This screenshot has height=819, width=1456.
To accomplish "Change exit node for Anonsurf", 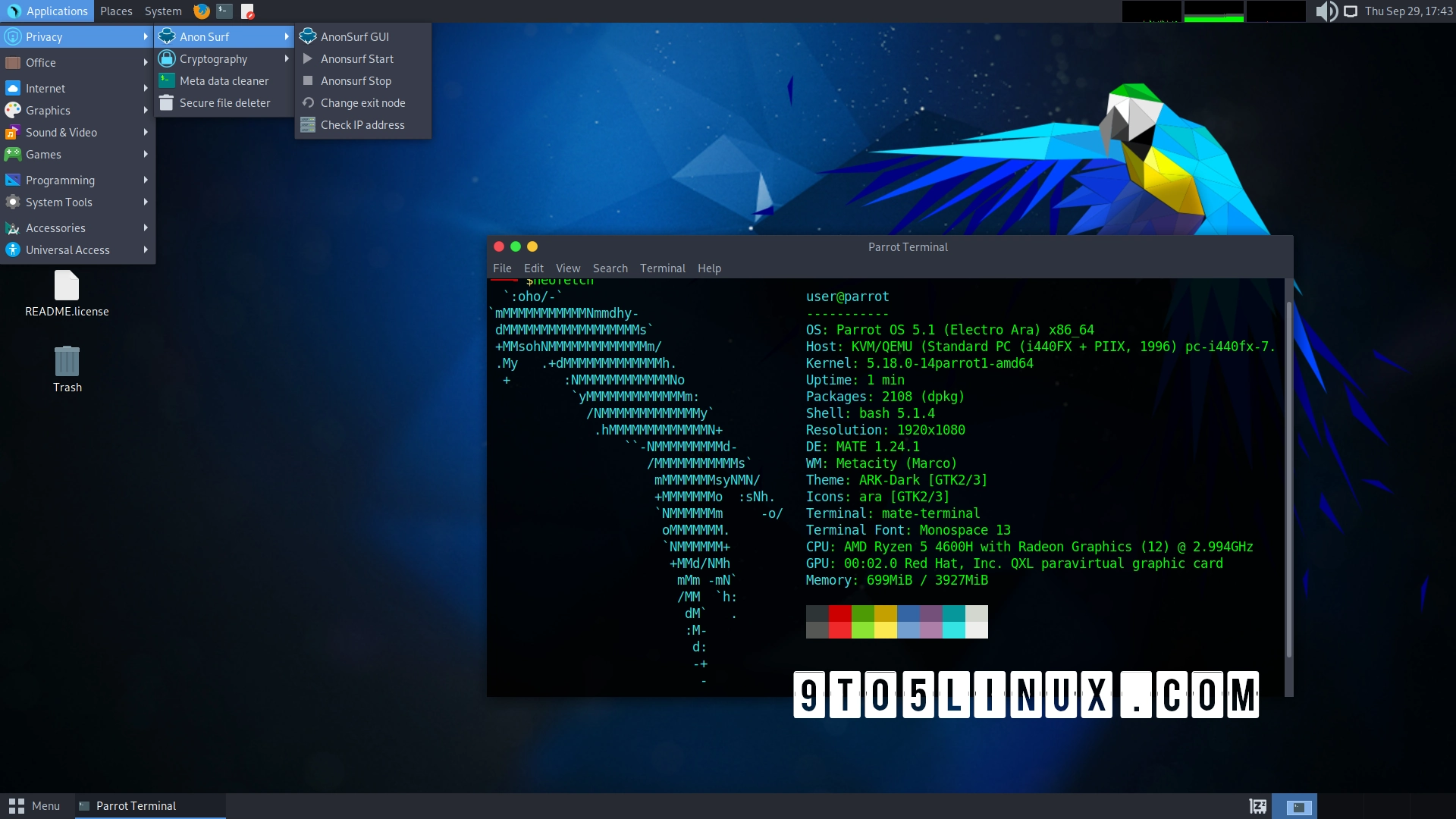I will pyautogui.click(x=362, y=102).
